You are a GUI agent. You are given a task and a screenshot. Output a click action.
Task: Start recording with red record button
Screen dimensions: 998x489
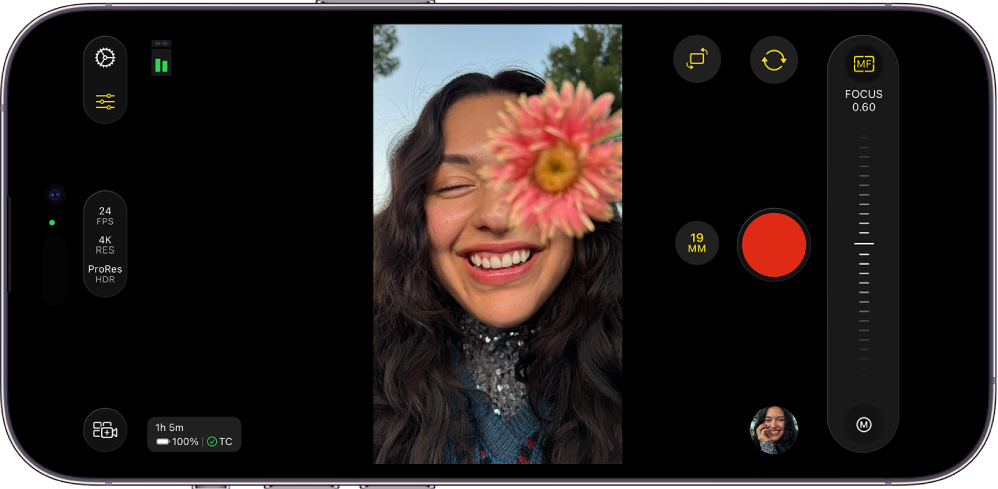(774, 244)
